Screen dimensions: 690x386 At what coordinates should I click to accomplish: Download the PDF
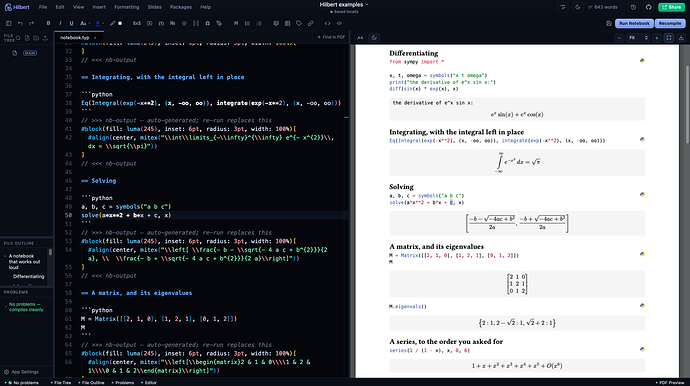tap(681, 38)
